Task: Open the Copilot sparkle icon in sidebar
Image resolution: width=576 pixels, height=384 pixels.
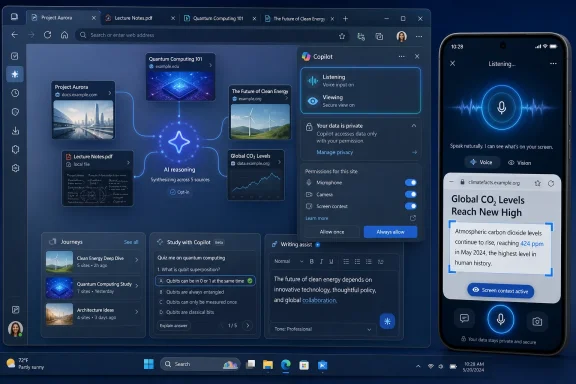Action: pos(15,74)
